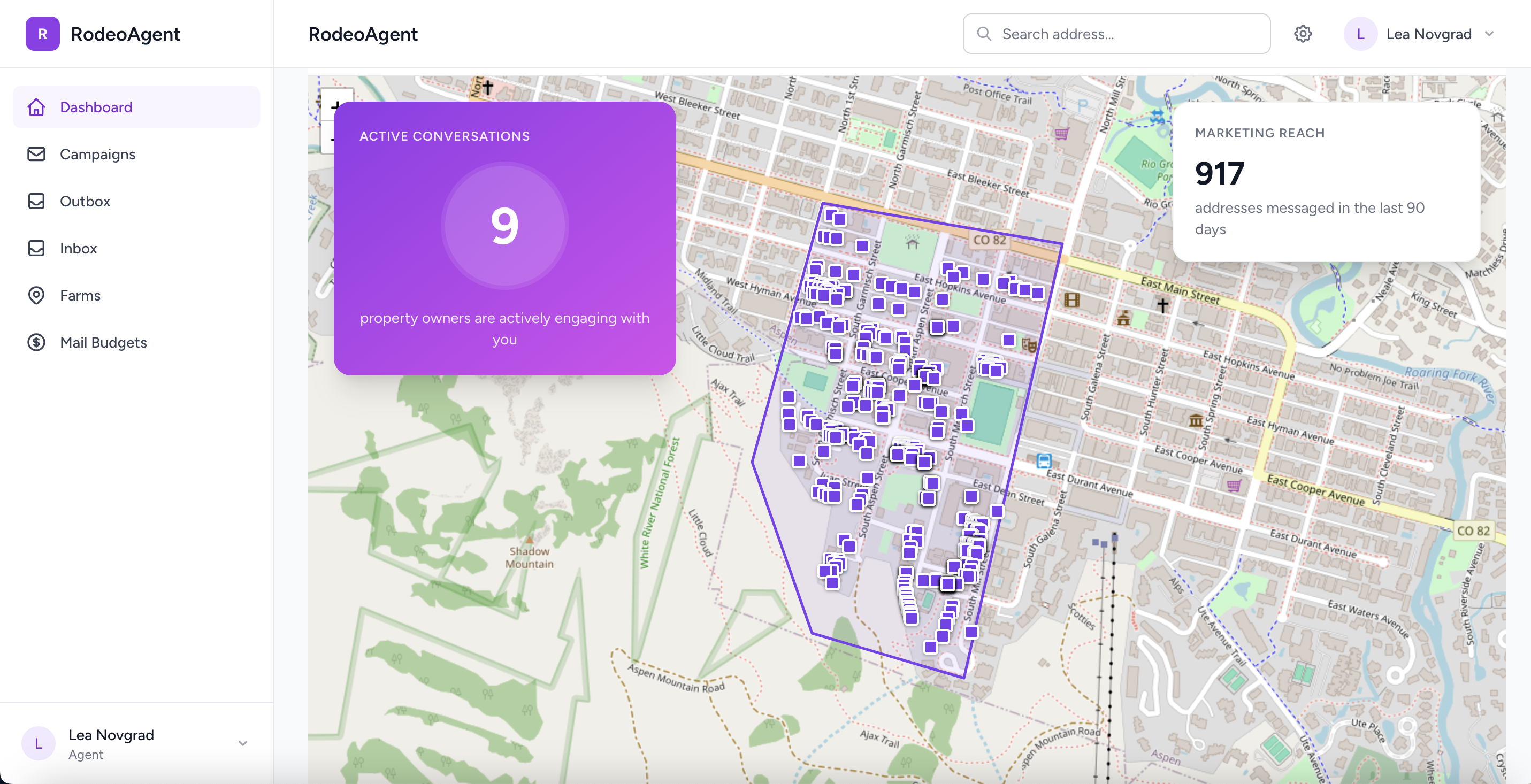This screenshot has width=1531, height=784.
Task: Click the Aspen Mountain Road map label
Action: 676,678
